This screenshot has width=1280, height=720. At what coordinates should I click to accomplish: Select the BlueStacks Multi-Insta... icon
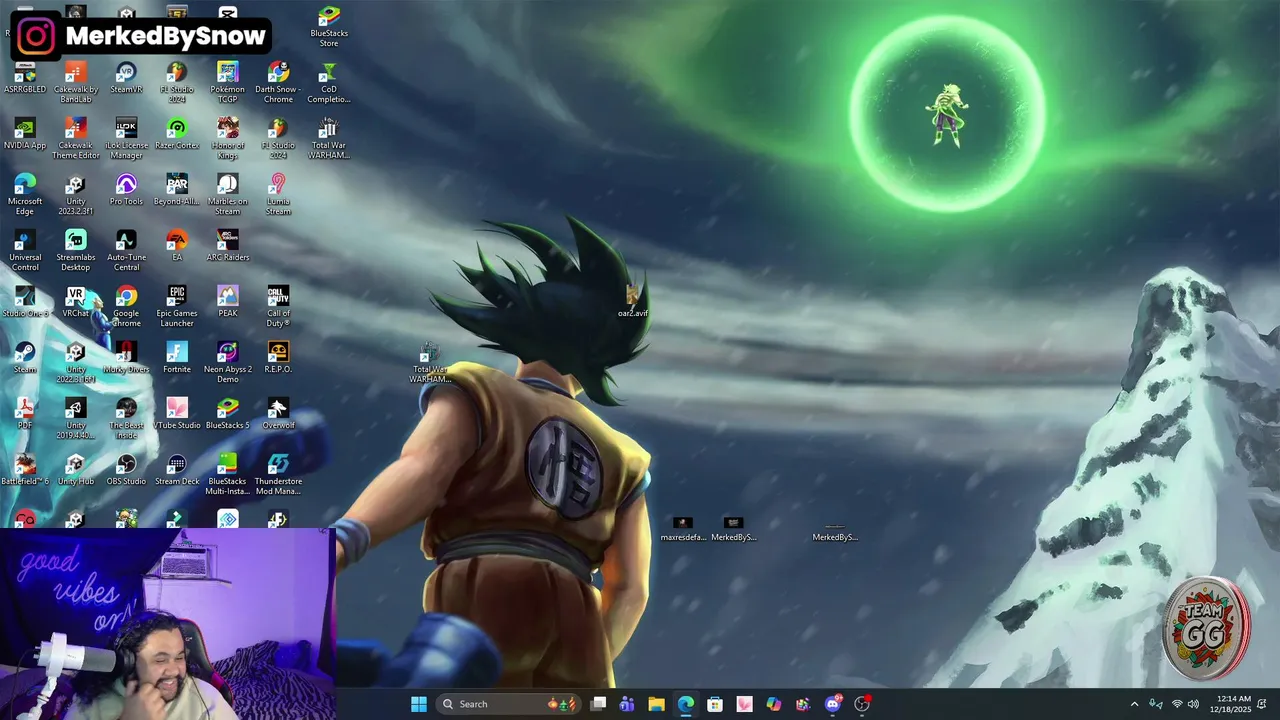point(227,475)
